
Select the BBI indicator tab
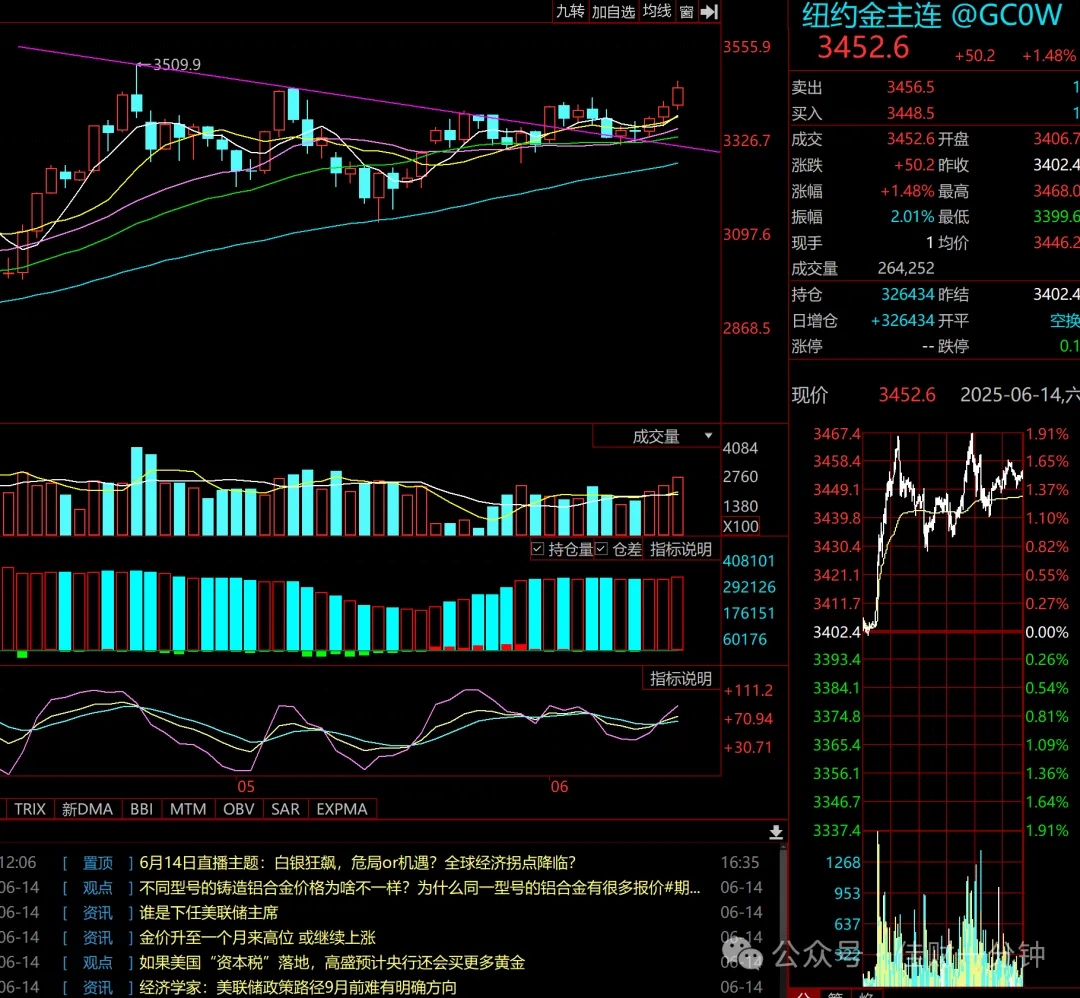tap(141, 809)
